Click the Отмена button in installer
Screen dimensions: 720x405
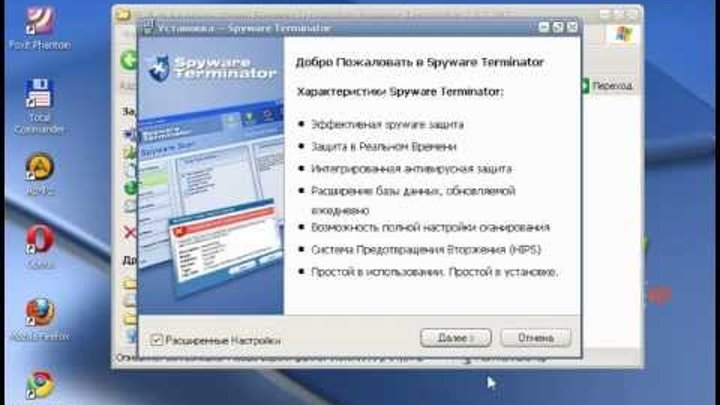(x=535, y=338)
